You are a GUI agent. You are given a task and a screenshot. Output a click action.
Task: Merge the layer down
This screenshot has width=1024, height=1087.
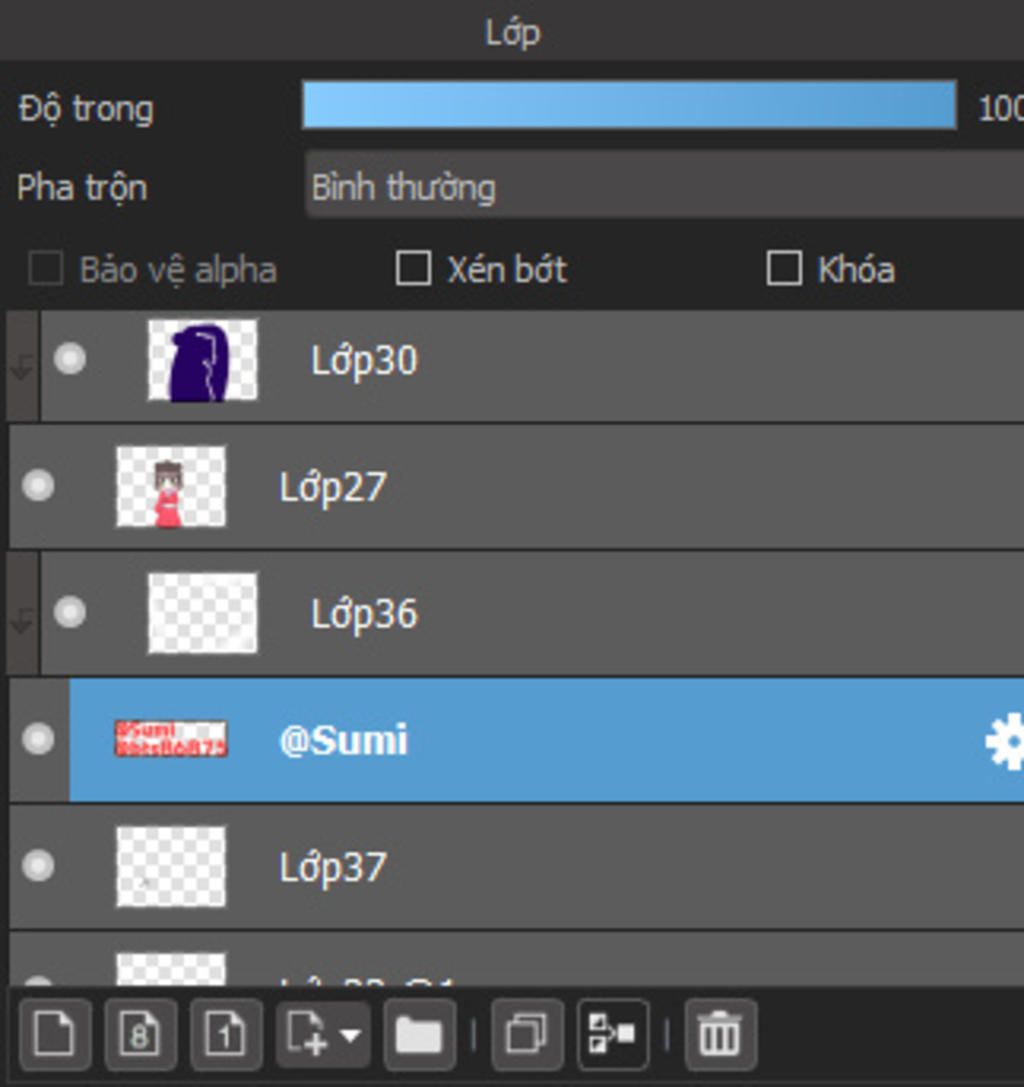point(613,1035)
